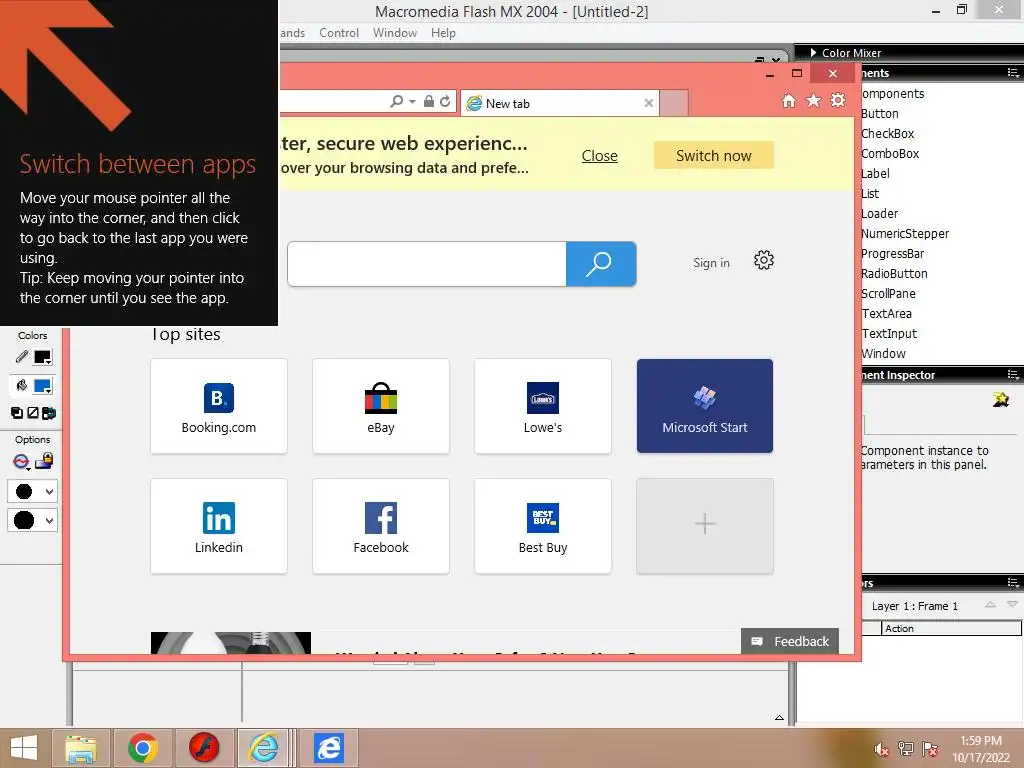
Task: Click the add site plus tile
Action: click(x=705, y=526)
